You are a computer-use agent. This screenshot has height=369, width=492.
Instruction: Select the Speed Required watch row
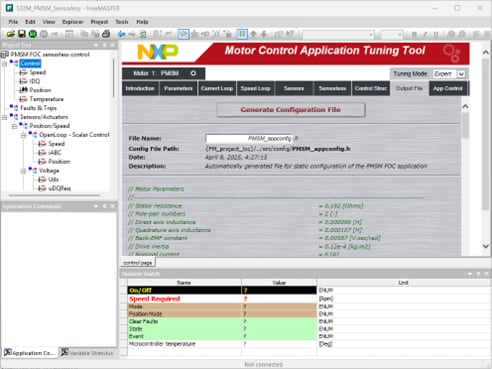[x=222, y=299]
